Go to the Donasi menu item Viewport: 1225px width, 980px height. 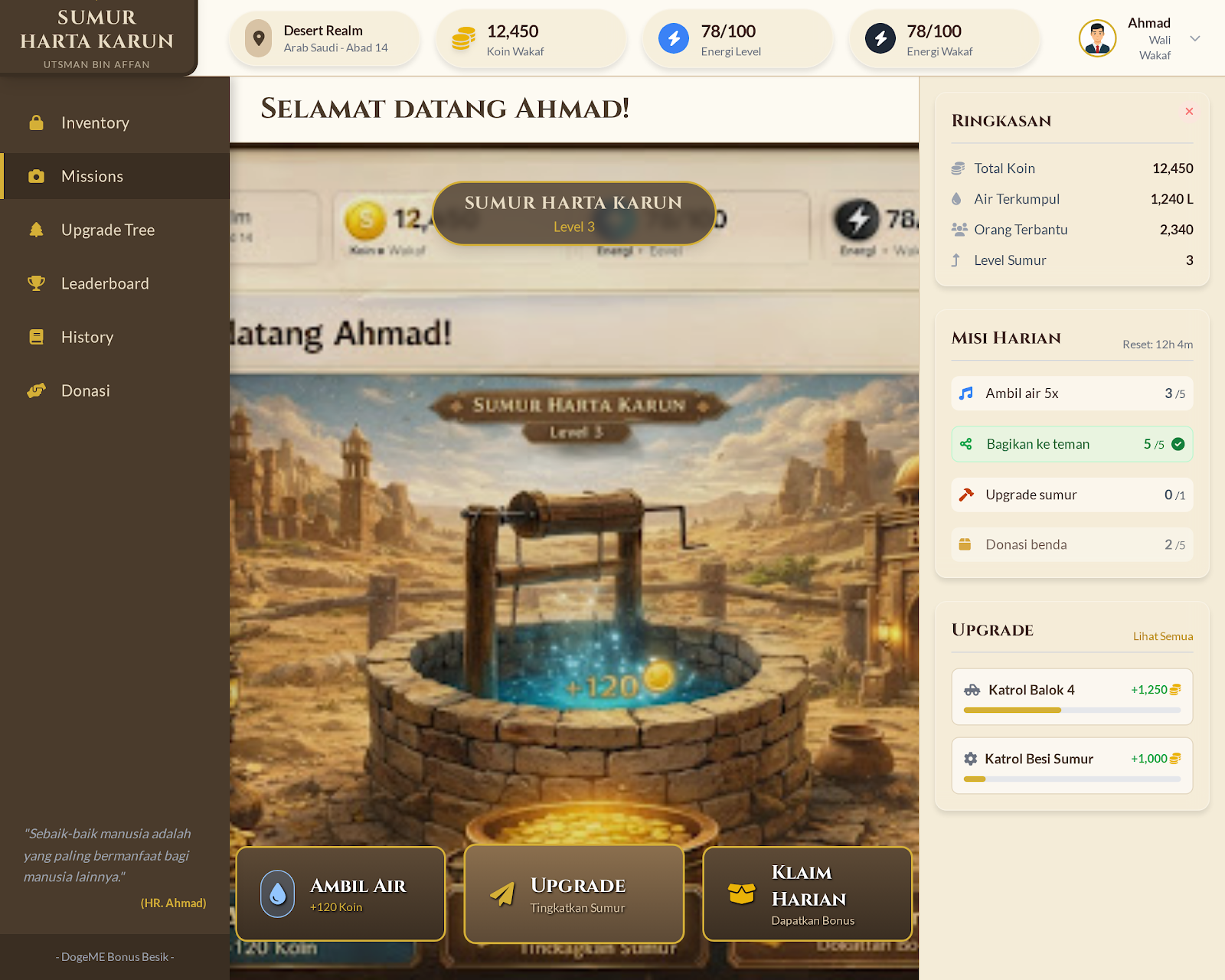click(x=115, y=390)
